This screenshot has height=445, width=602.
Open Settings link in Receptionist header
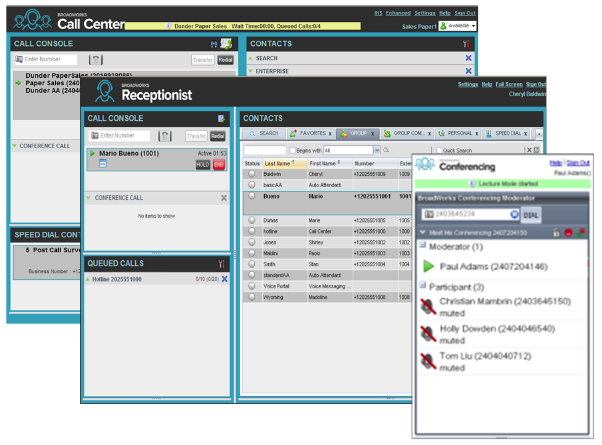tap(467, 85)
